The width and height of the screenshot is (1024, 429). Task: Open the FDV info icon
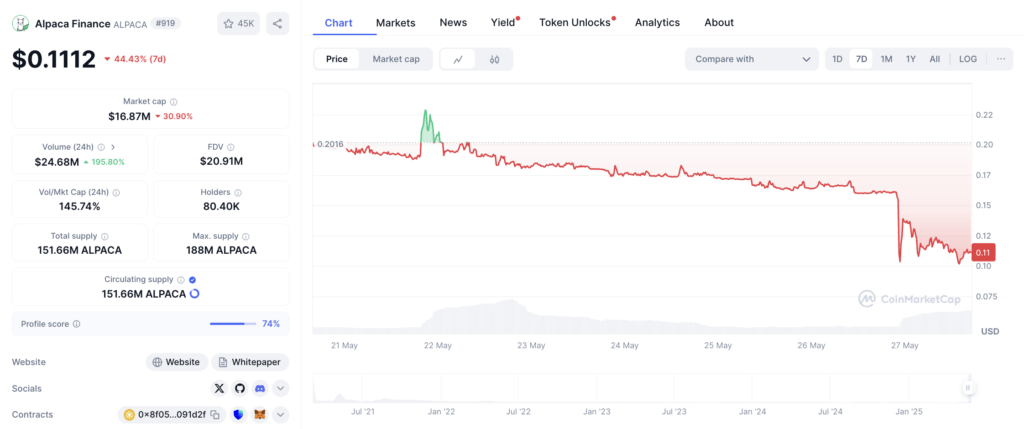231,147
